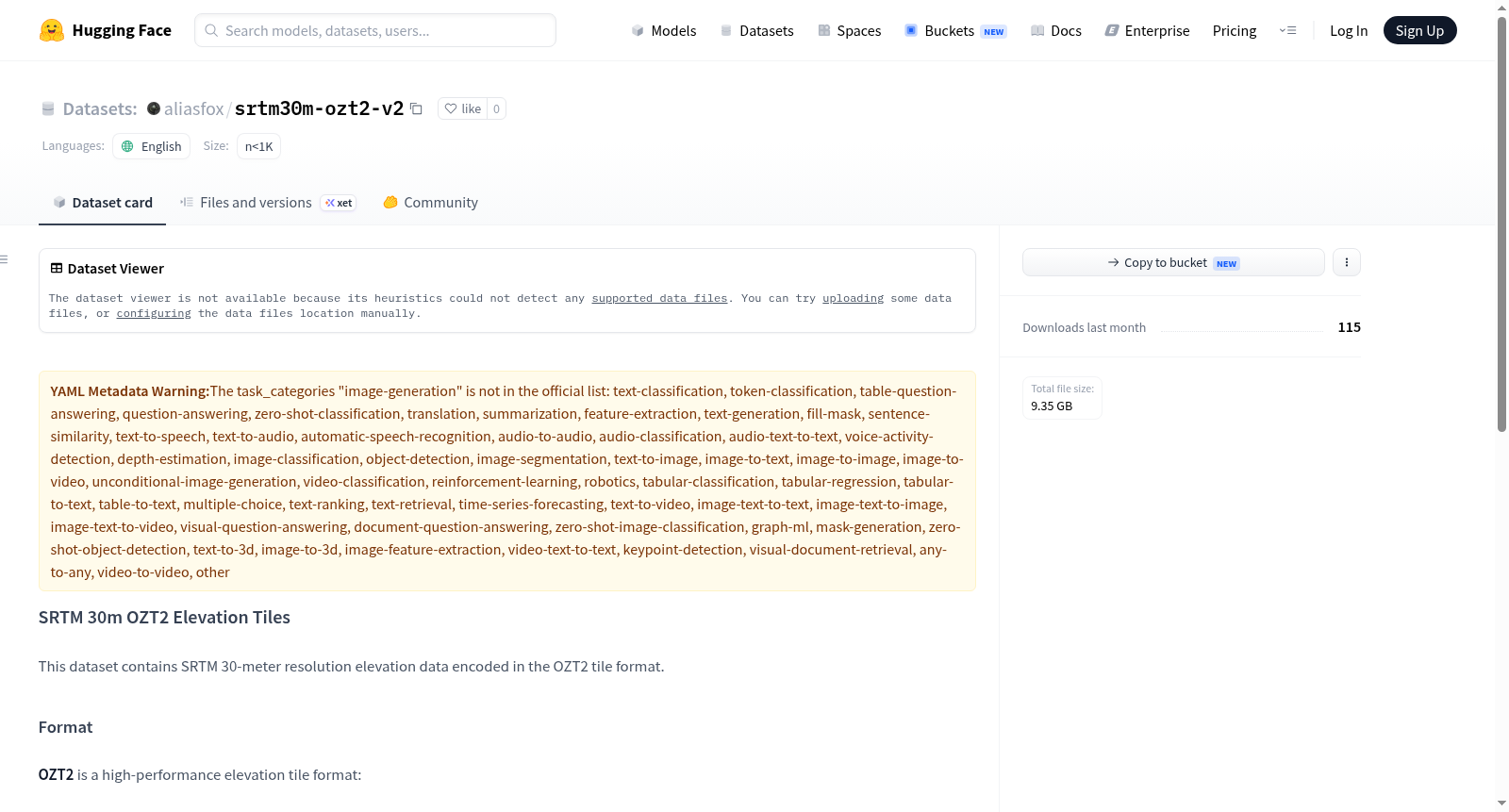Click the NEW badge next to Buckets
Viewport: 1509px width, 812px height.
click(x=994, y=32)
